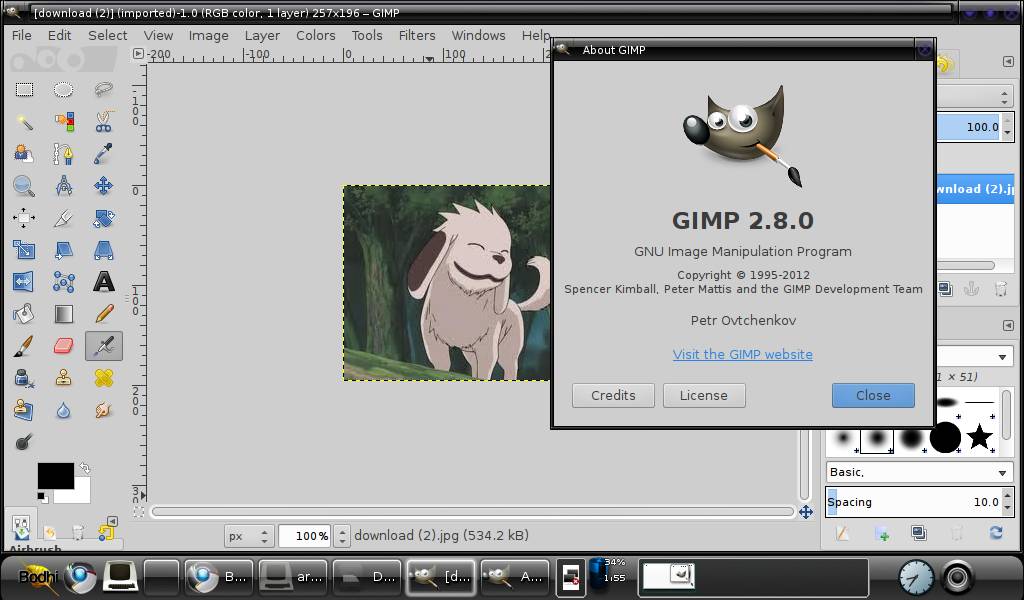Image resolution: width=1024 pixels, height=600 pixels.
Task: Select the download (2).jpg layer row
Action: [x=975, y=189]
